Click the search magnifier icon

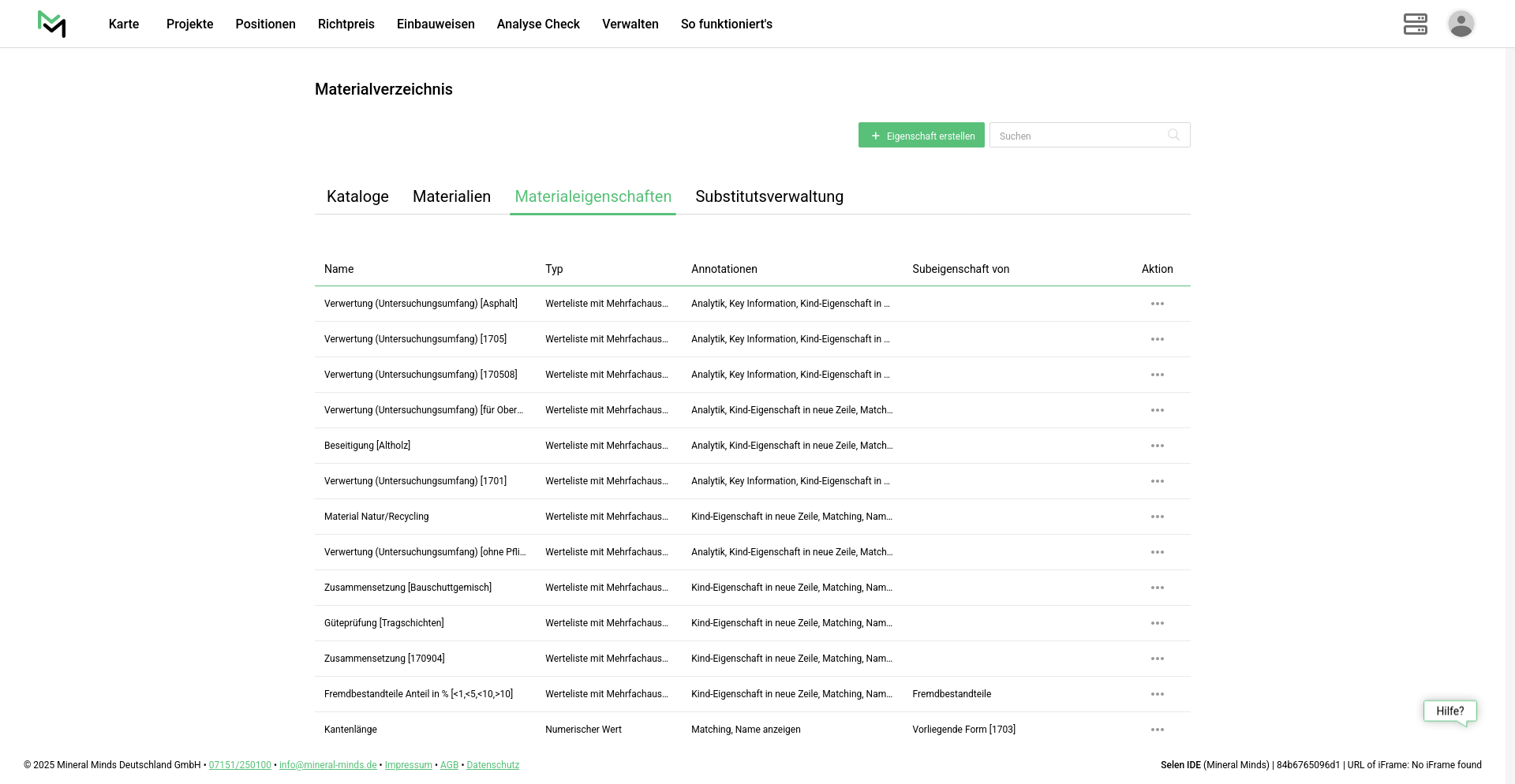1173,135
